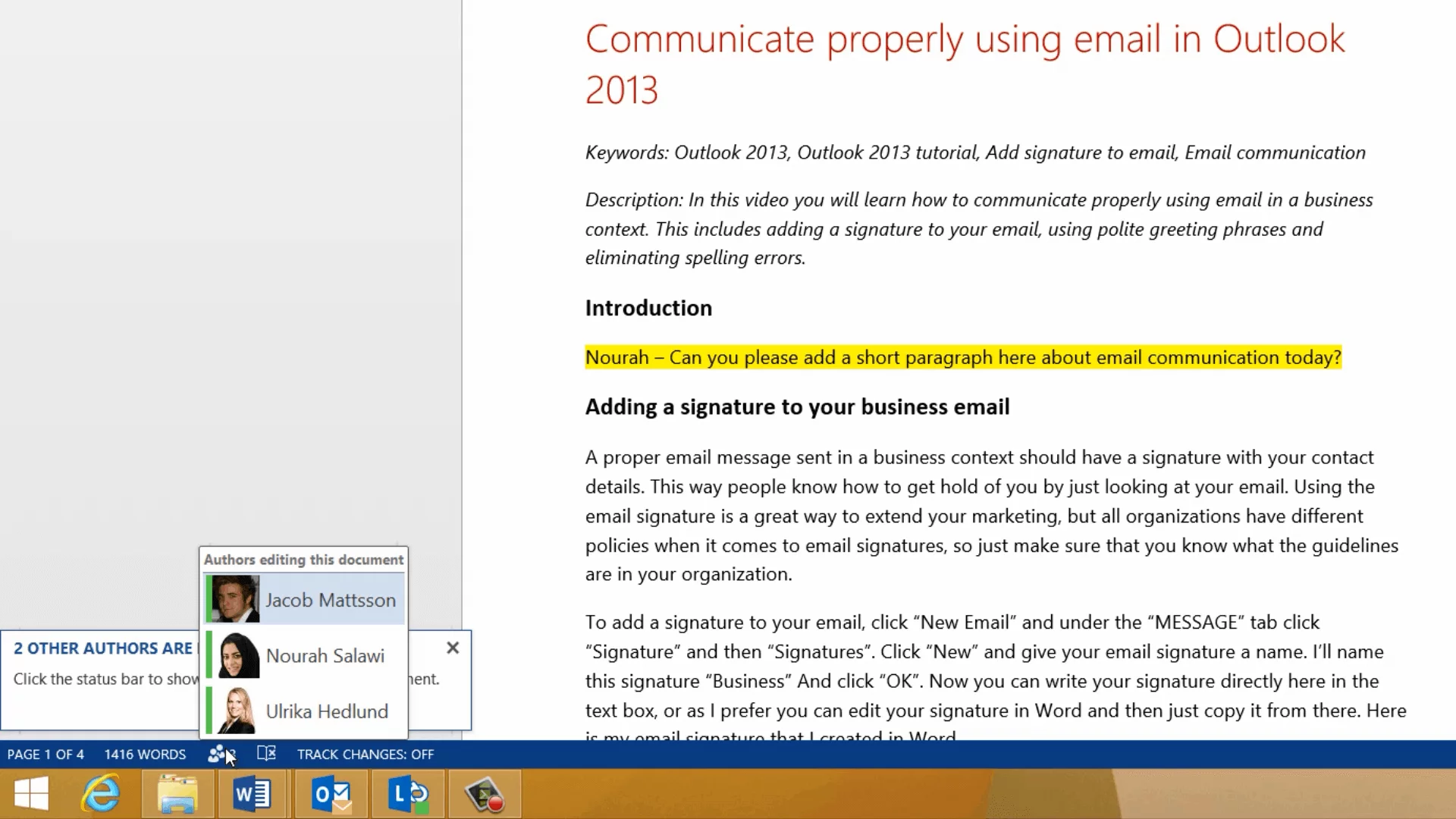Screen dimensions: 1456x819
Task: Select Ulrika Hedlund from authors list
Action: pos(326,711)
